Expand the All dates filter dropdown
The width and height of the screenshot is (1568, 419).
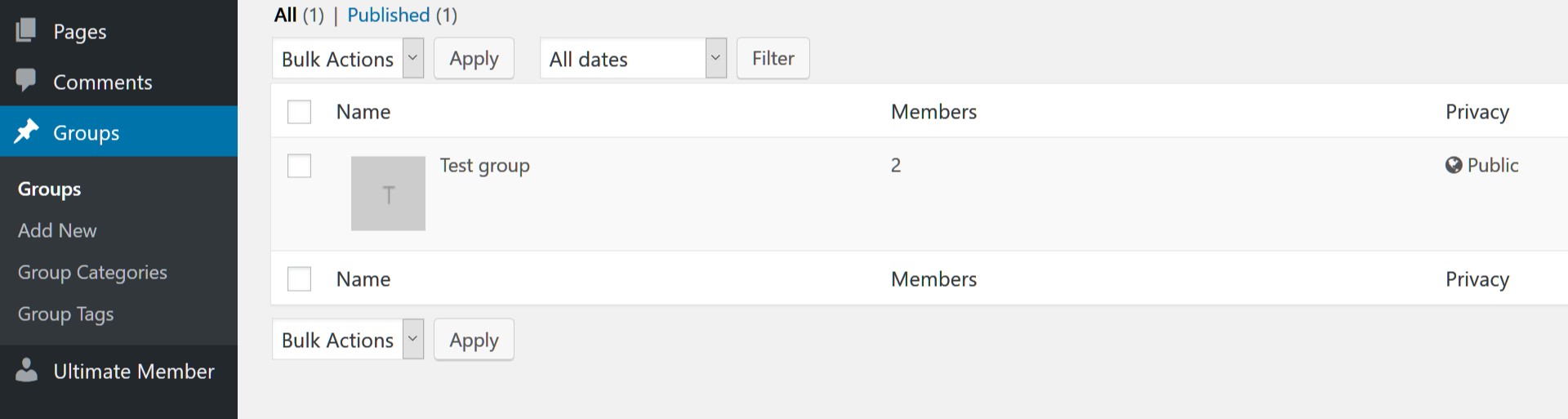click(632, 59)
